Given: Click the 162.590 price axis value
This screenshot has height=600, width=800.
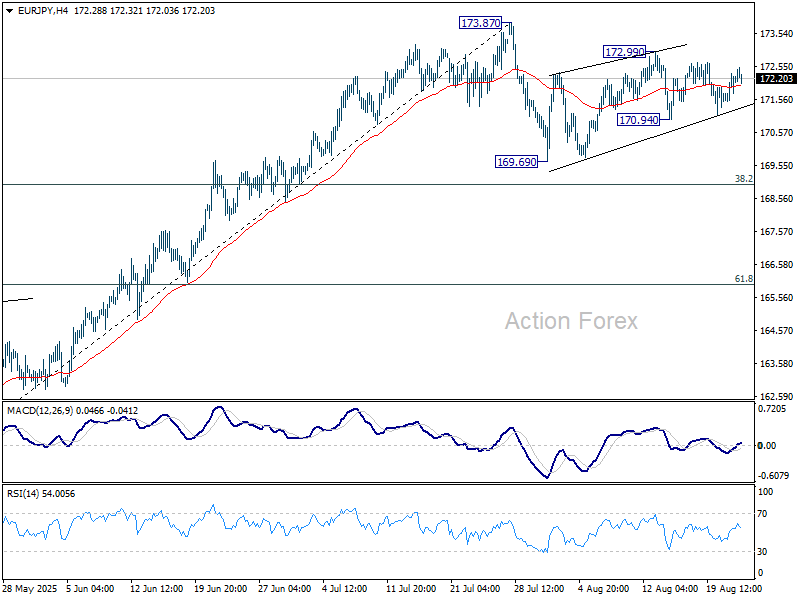Looking at the screenshot, I should tap(775, 396).
